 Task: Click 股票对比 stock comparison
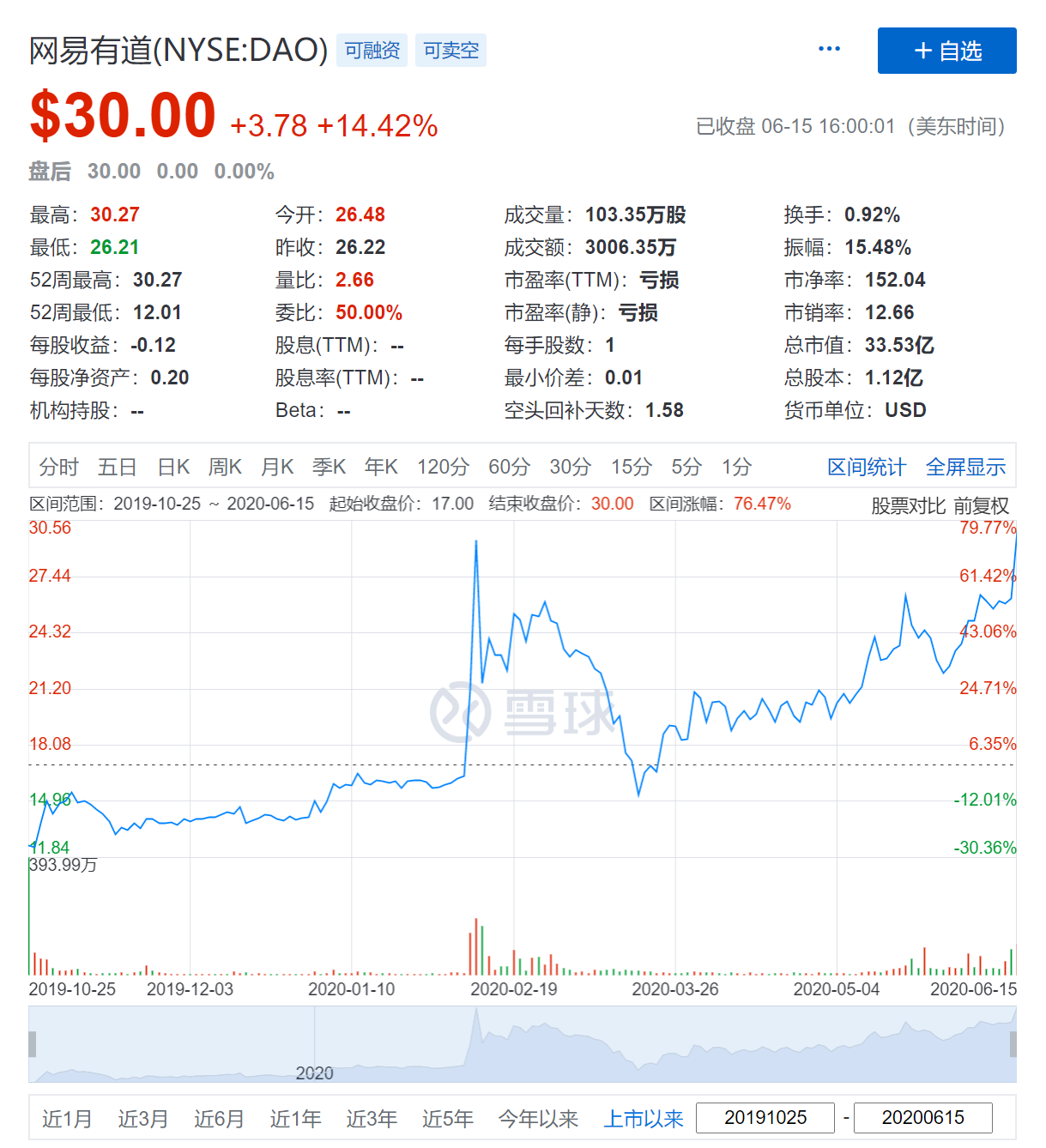(908, 506)
